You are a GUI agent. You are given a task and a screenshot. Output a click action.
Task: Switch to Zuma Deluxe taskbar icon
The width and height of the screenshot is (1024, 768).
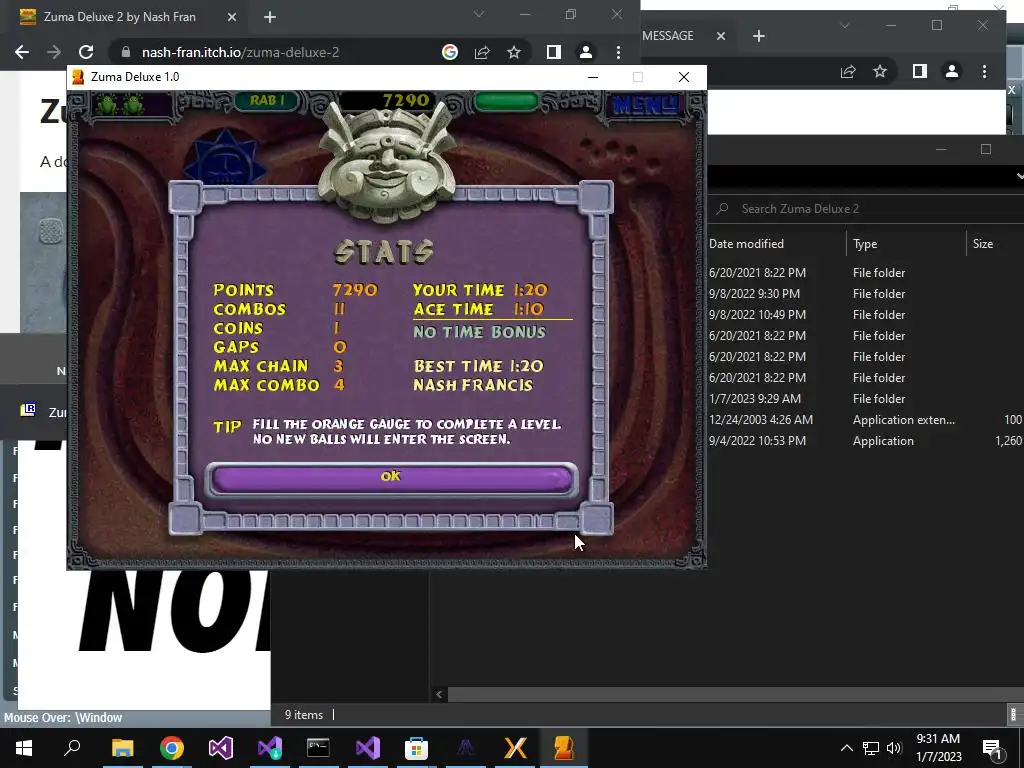[x=563, y=748]
